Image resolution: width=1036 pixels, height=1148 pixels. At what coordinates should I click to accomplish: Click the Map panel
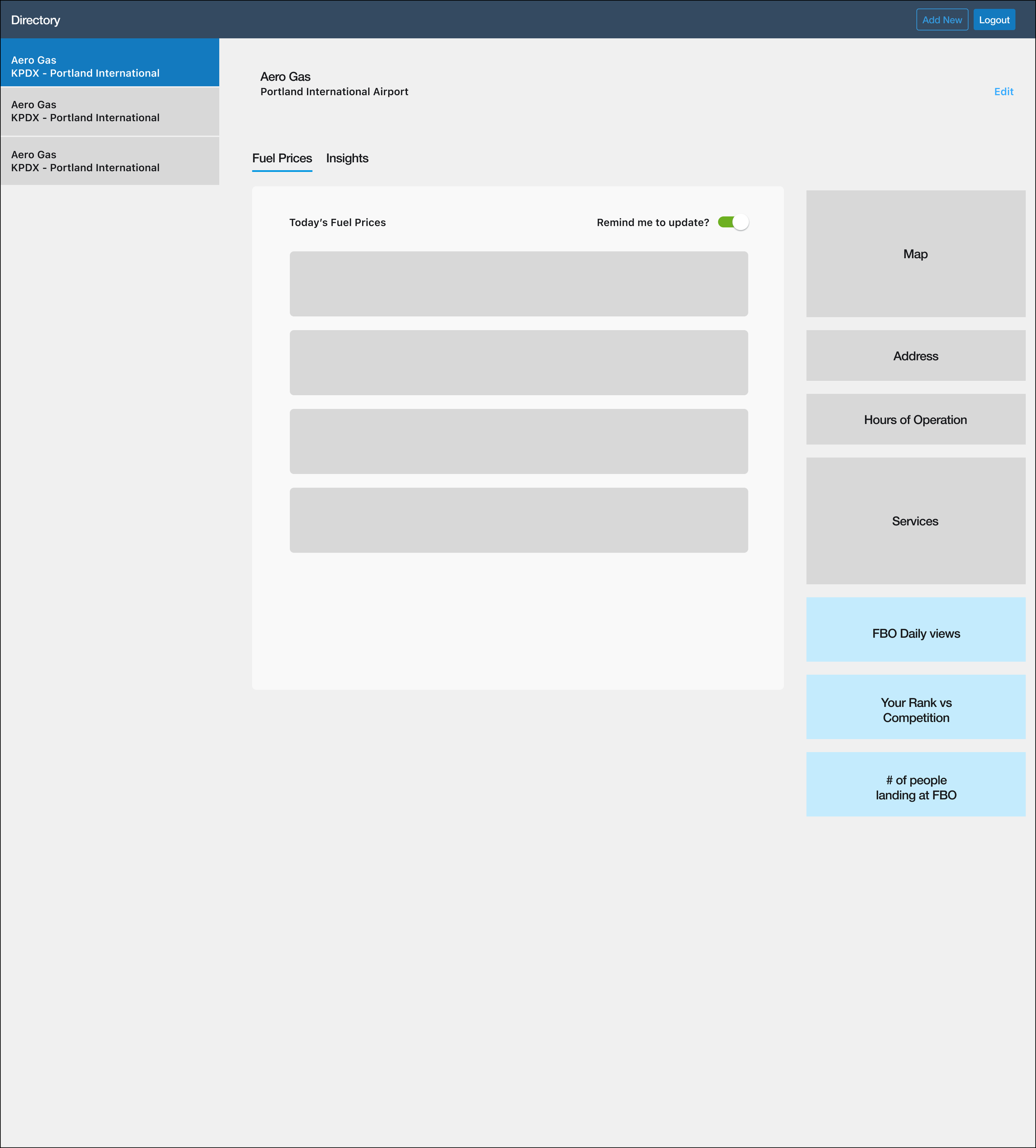click(x=915, y=254)
